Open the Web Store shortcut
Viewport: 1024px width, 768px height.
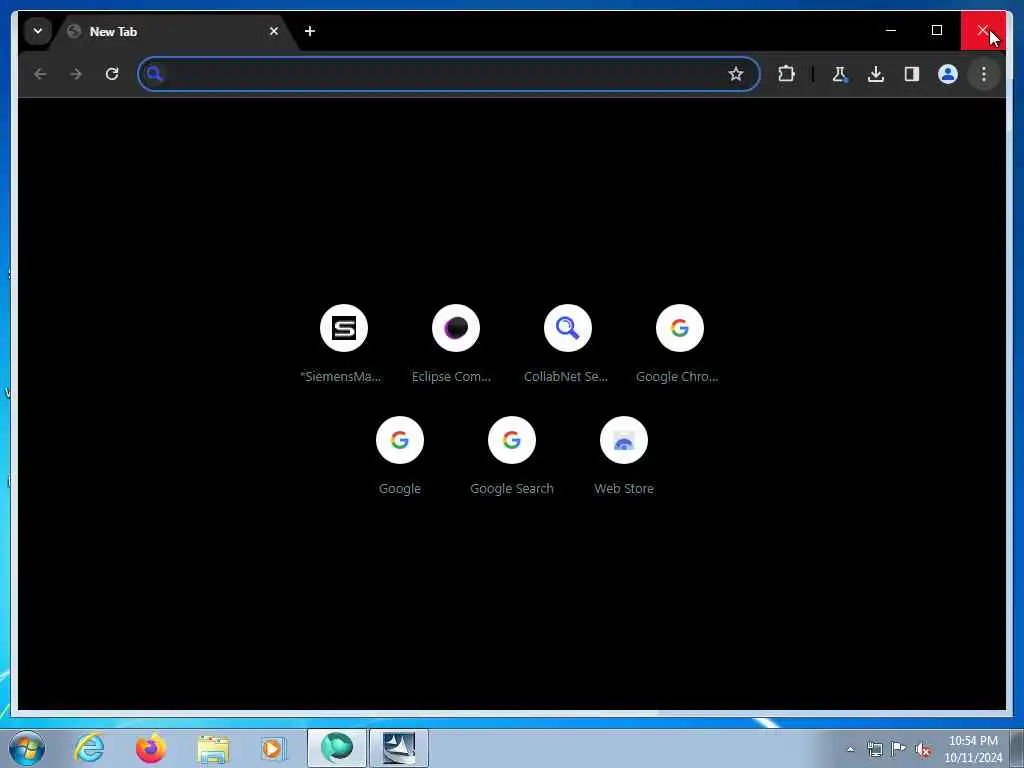(x=624, y=455)
